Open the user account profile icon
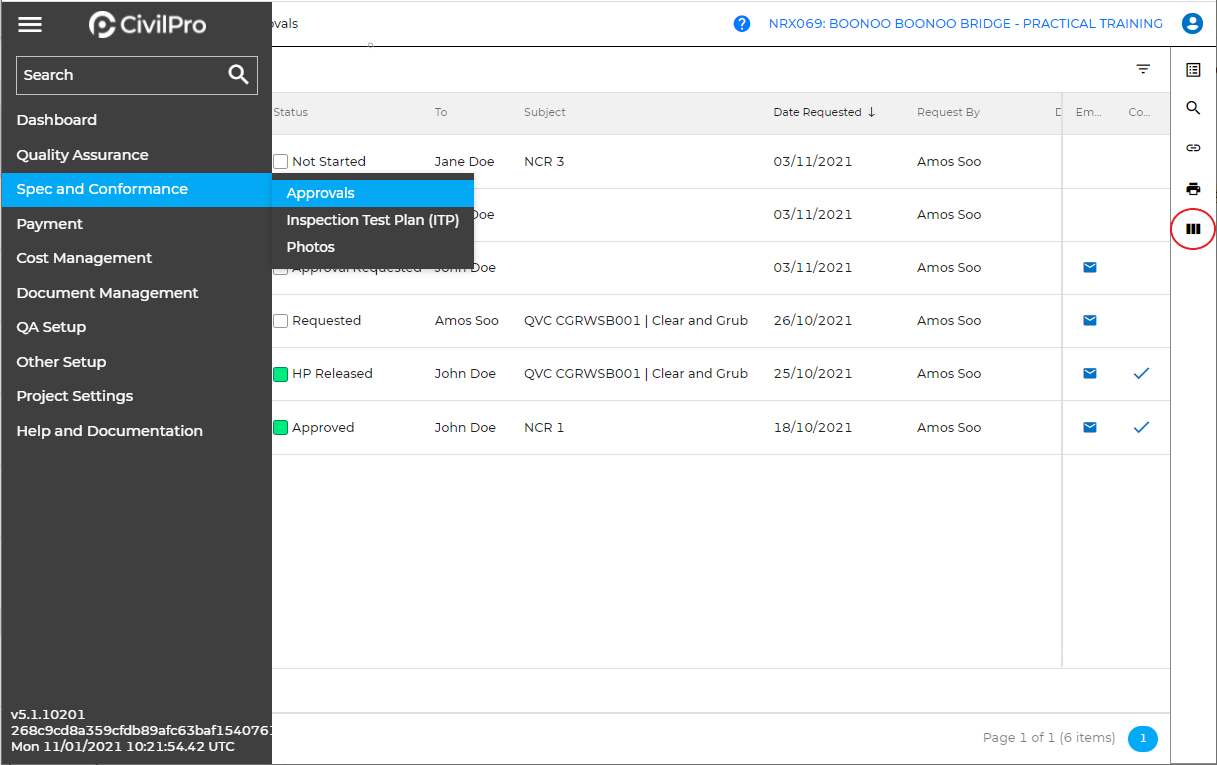This screenshot has width=1217, height=765. click(x=1192, y=24)
